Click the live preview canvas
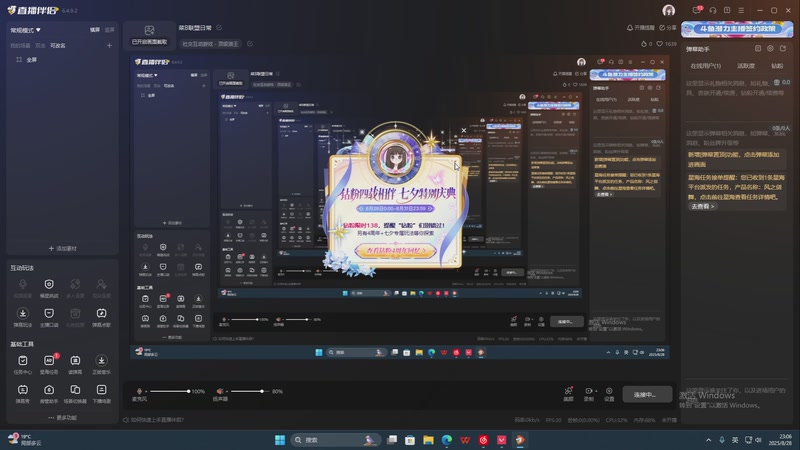800x450 pixels. [x=400, y=207]
